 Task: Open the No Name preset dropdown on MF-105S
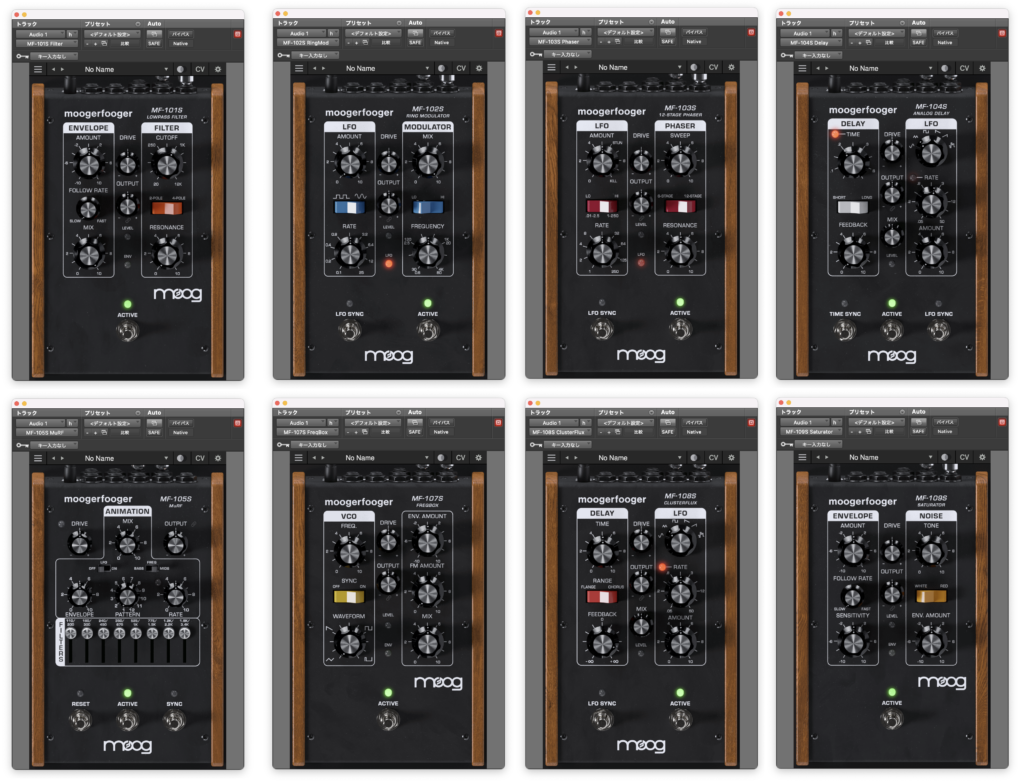tap(110, 457)
